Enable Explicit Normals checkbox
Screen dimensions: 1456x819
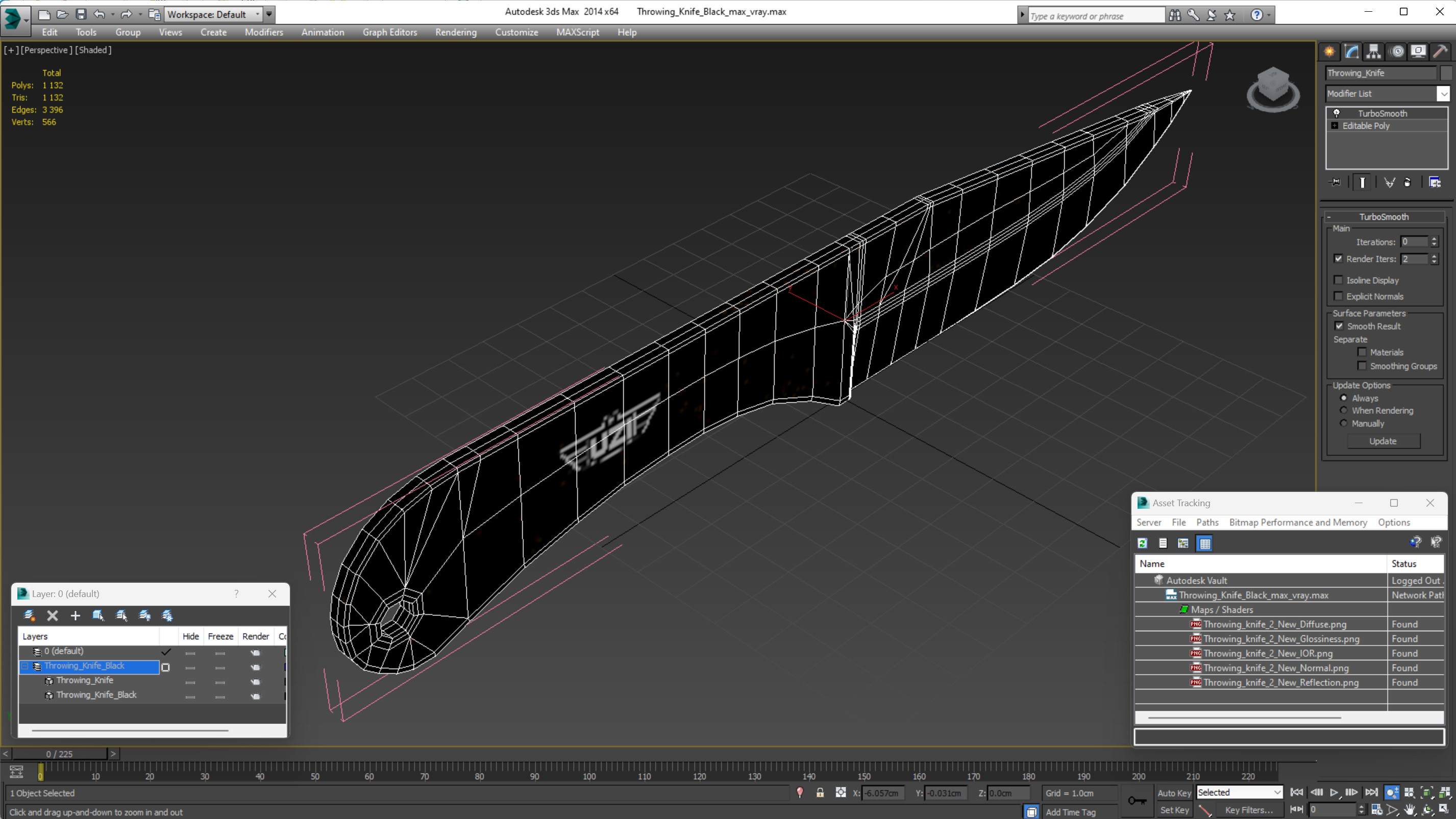pos(1339,296)
